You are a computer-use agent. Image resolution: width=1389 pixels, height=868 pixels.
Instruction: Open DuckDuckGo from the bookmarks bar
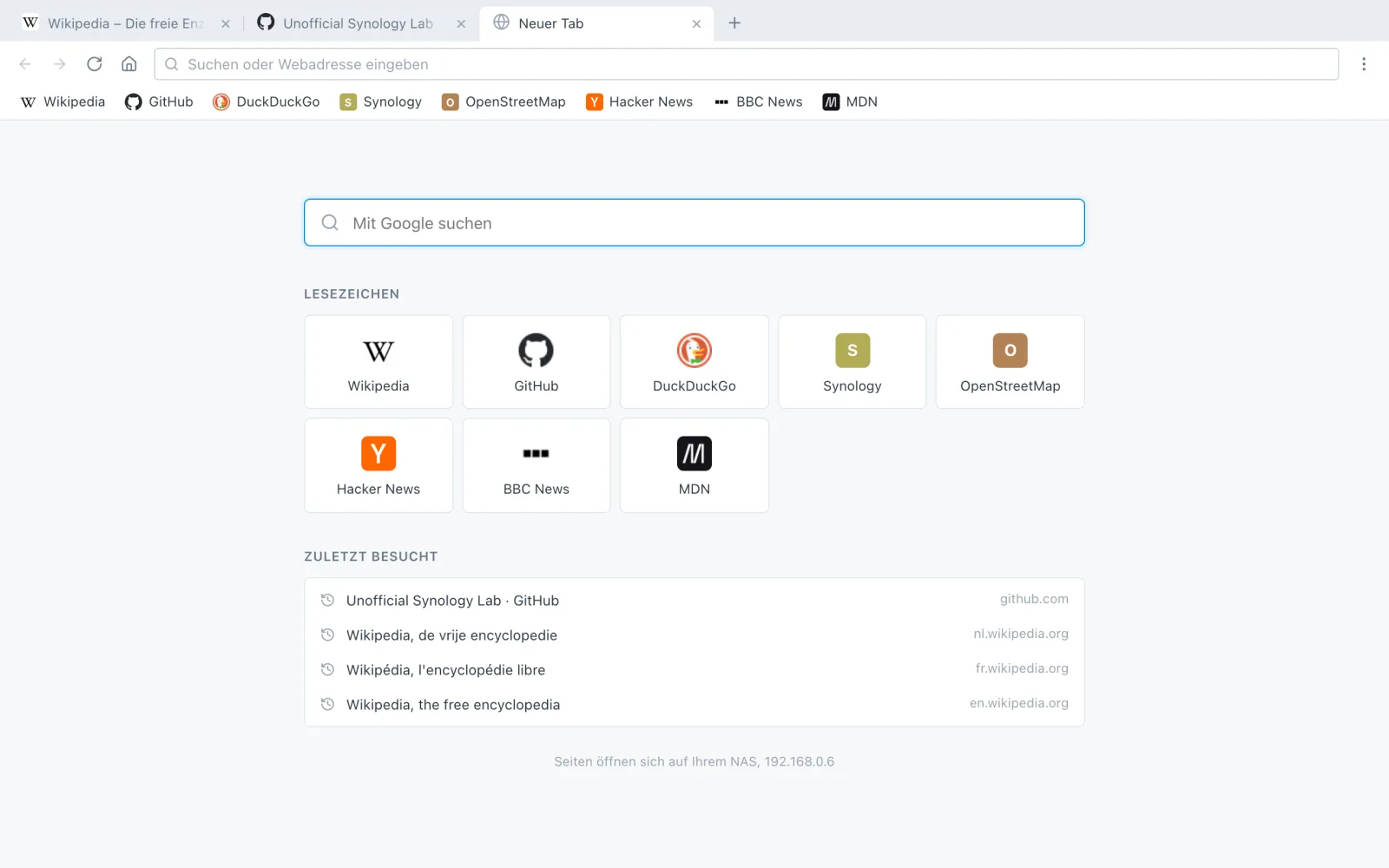click(267, 102)
